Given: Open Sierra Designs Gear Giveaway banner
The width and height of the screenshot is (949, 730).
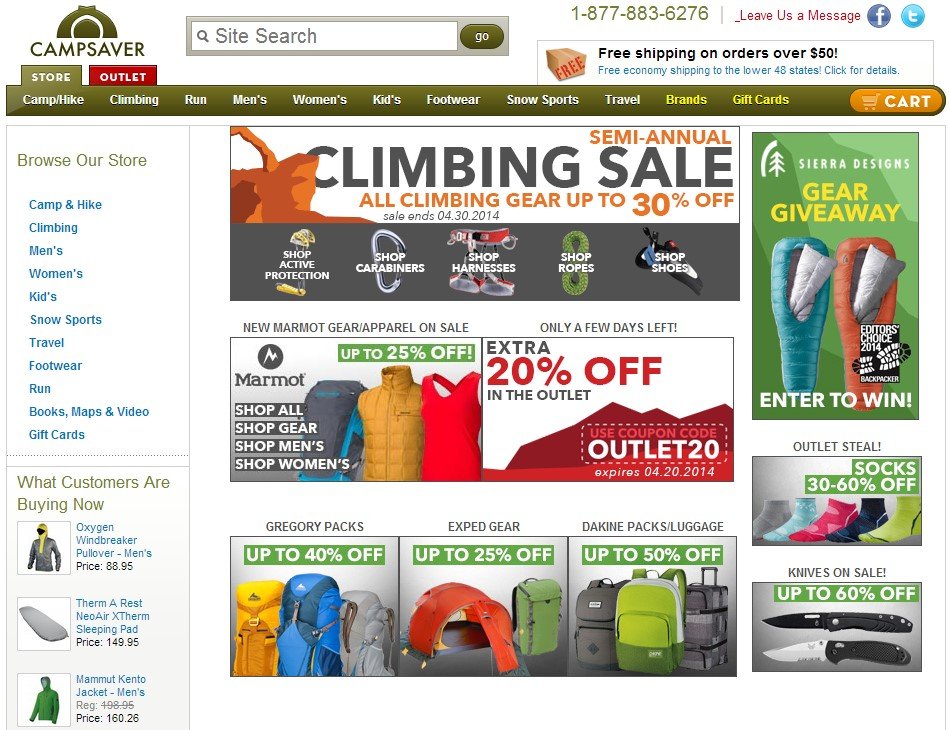Looking at the screenshot, I should point(835,276).
